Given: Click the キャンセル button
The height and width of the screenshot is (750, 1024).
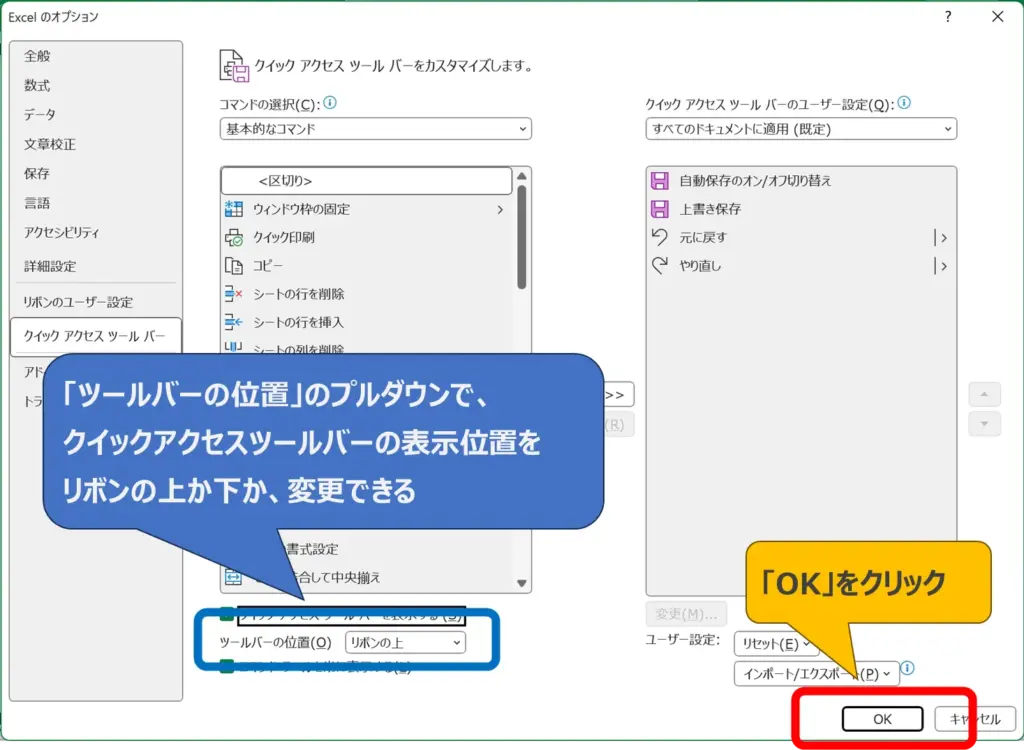Looking at the screenshot, I should click(973, 719).
